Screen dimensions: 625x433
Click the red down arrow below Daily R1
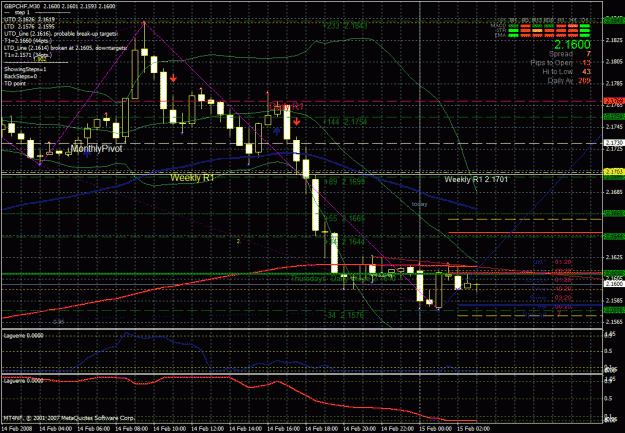(x=296, y=121)
